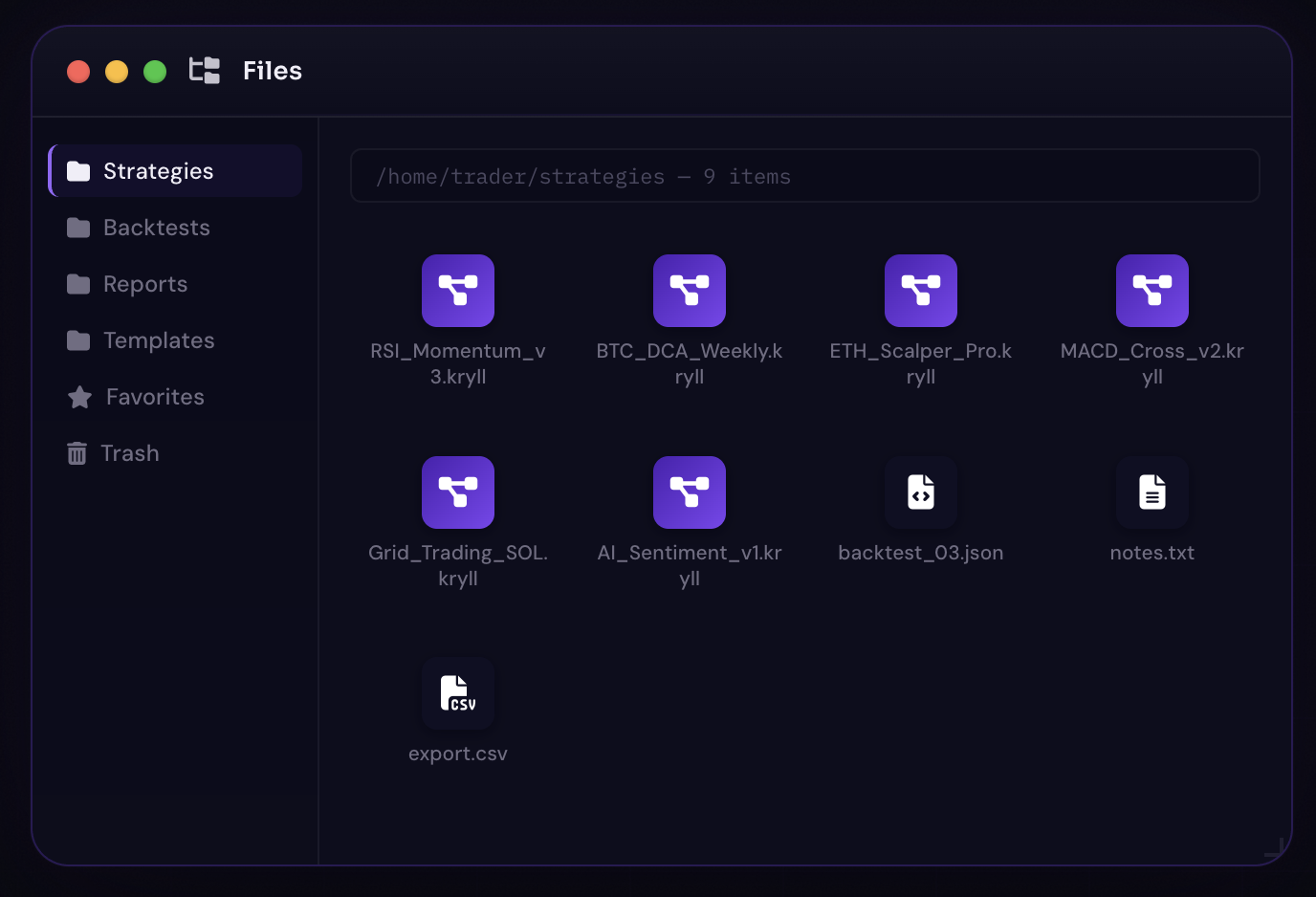Switch to the Reports folder
This screenshot has width=1316, height=897.
[144, 283]
